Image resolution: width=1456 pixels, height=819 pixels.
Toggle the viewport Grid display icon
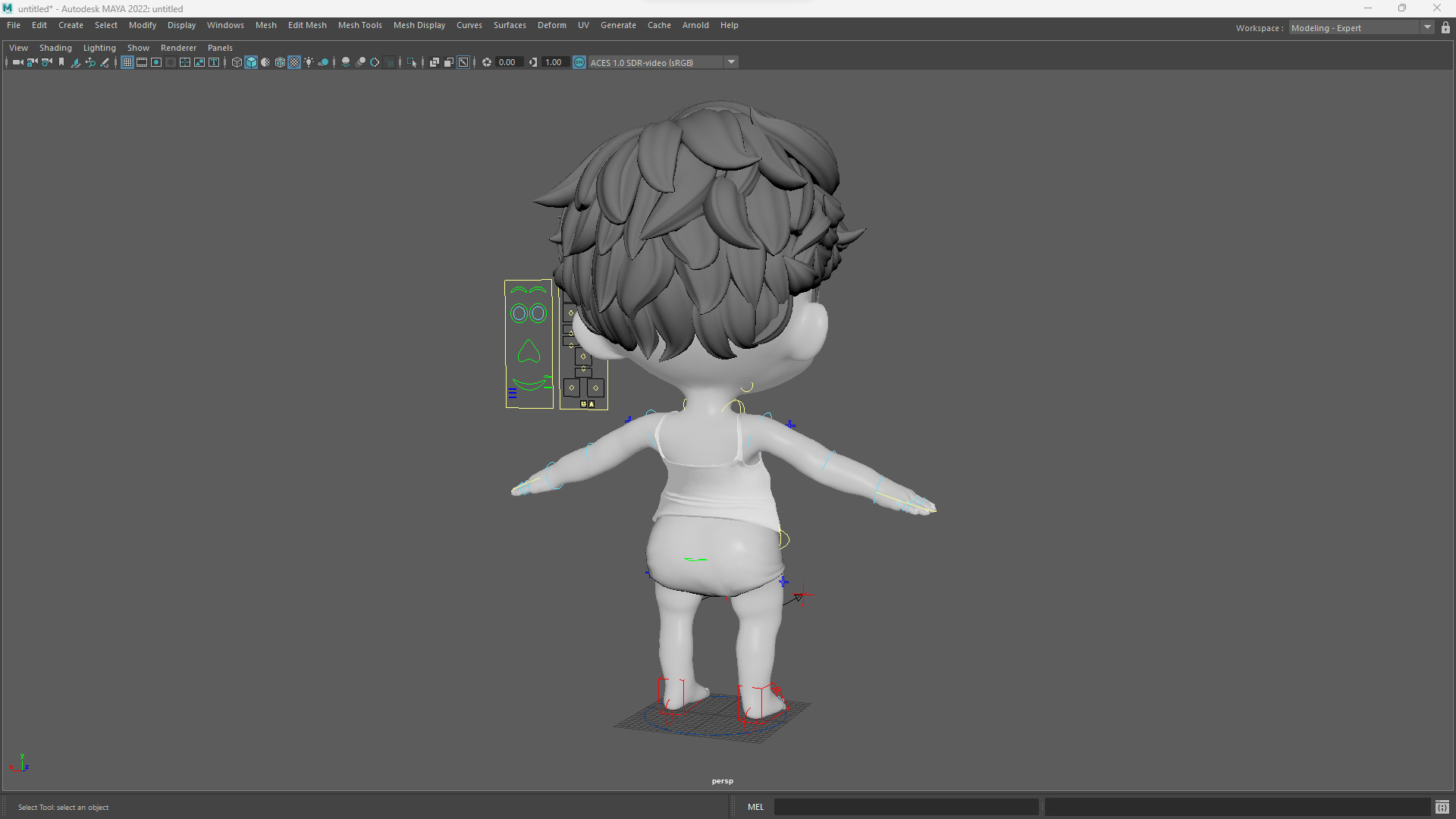point(127,62)
